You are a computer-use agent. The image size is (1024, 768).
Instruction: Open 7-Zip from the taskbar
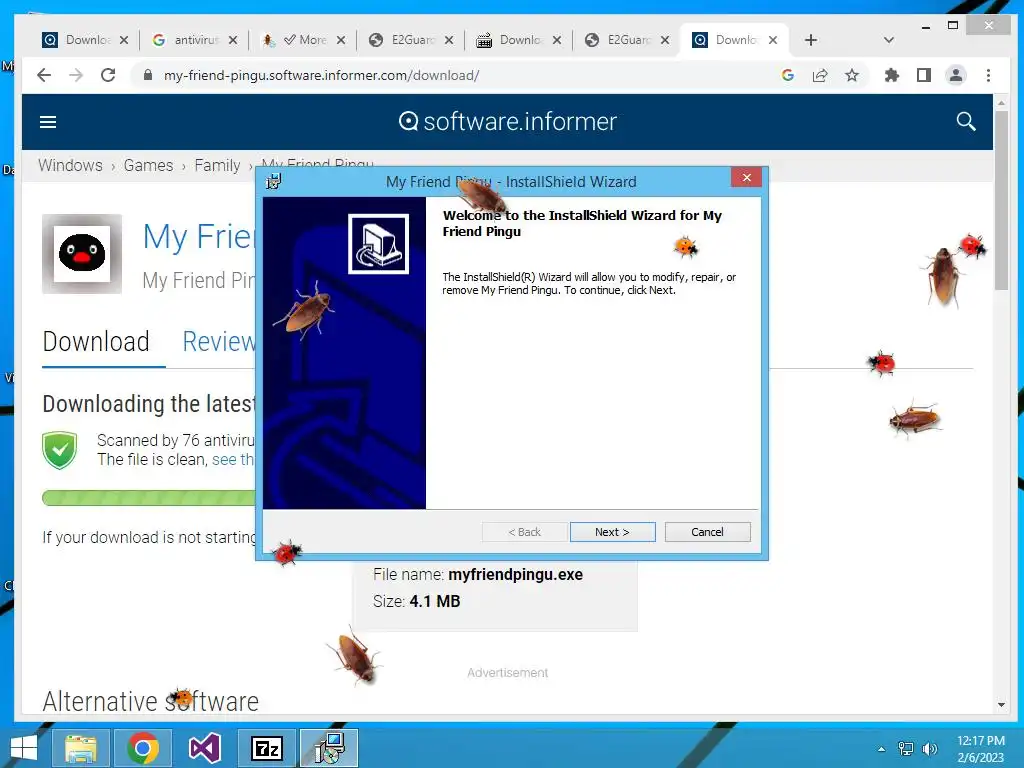pos(266,748)
